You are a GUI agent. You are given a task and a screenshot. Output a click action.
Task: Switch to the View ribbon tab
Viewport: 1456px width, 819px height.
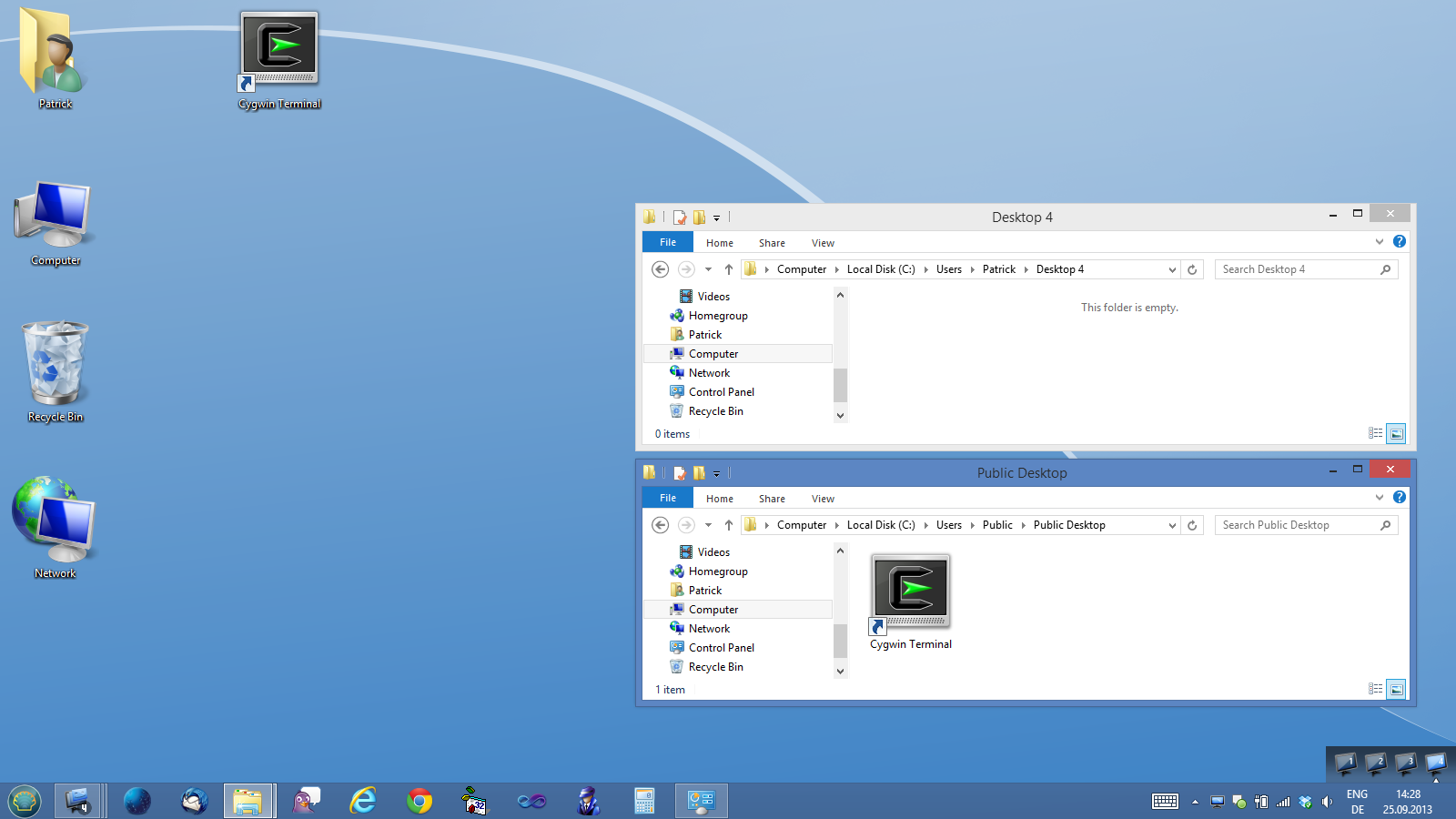click(823, 242)
